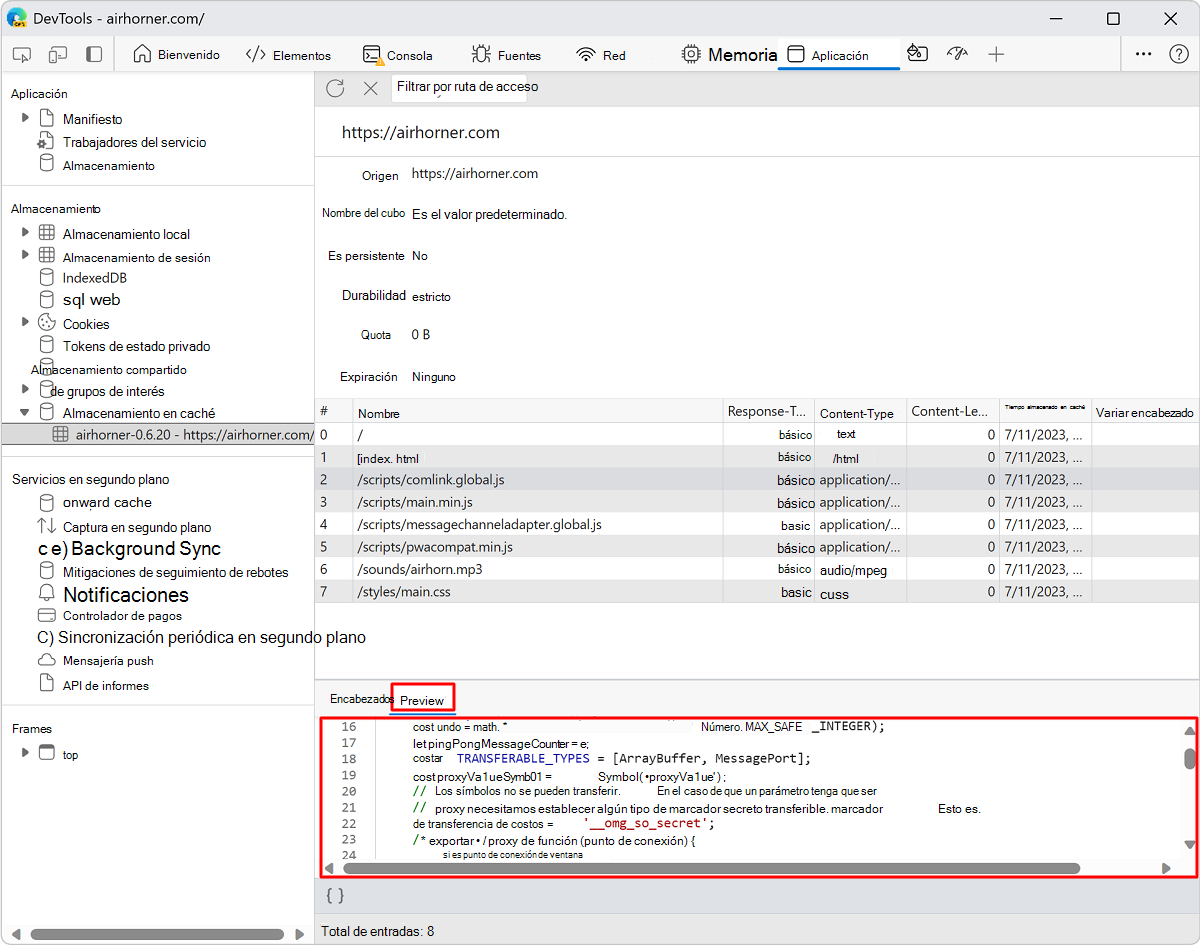This screenshot has width=1200, height=945.
Task: Switch to the Consola tab
Action: coord(398,55)
